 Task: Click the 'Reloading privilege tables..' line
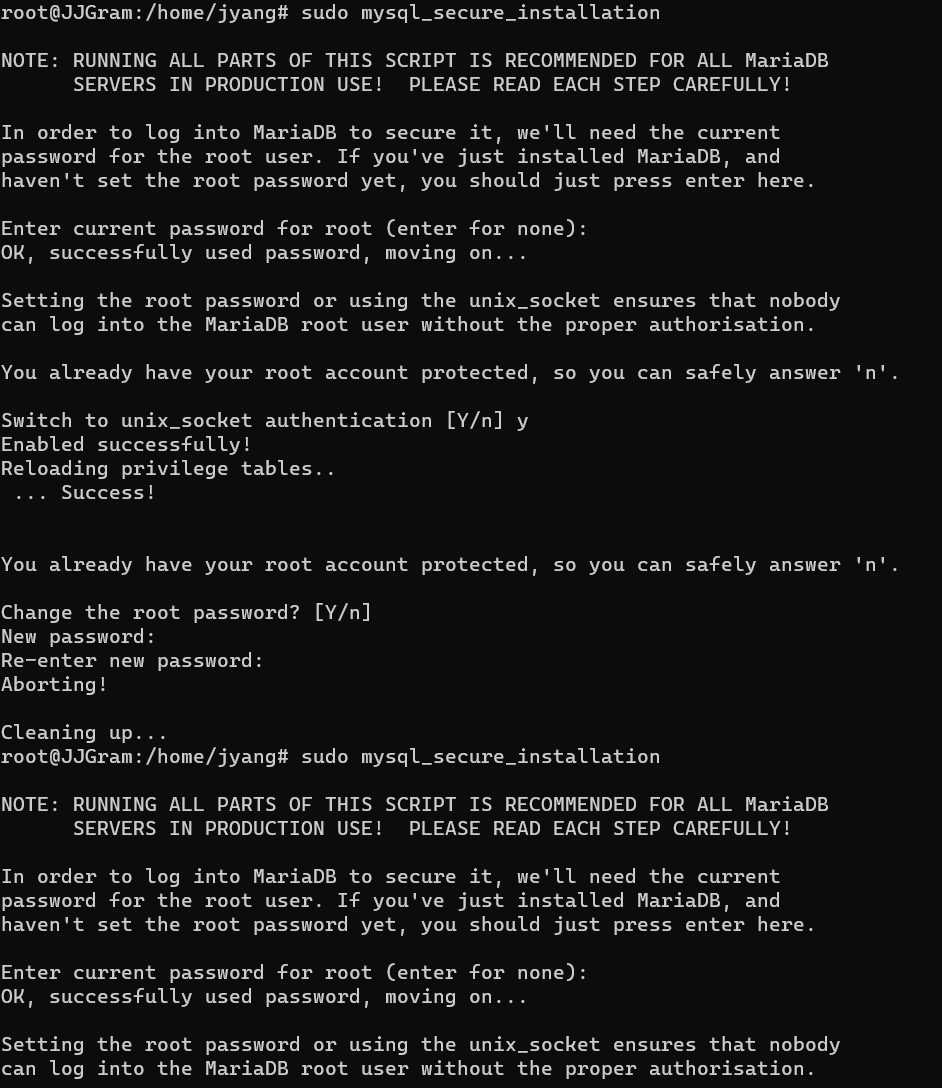pyautogui.click(x=168, y=469)
